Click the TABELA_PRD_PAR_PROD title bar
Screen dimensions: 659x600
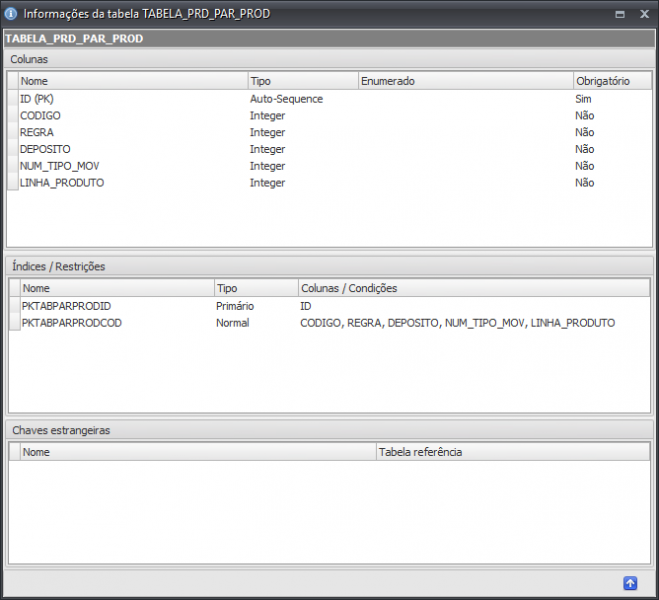pos(330,39)
